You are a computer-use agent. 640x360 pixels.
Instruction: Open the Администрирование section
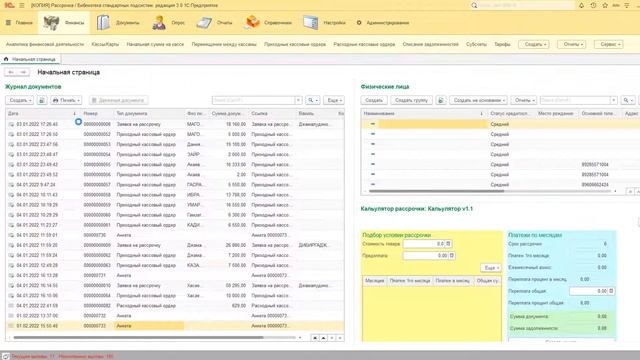383,23
